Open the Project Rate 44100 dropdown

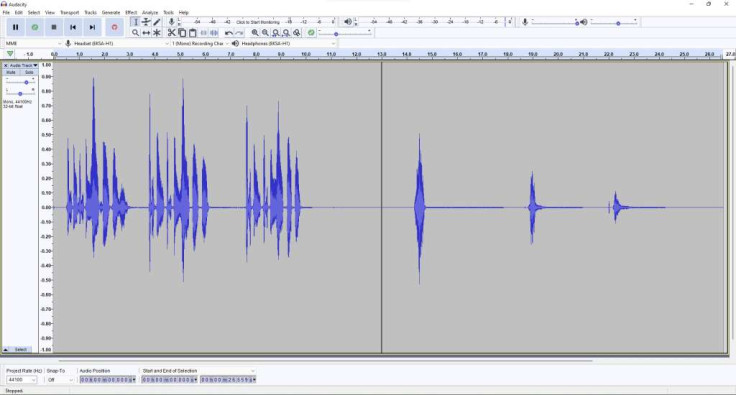point(21,380)
